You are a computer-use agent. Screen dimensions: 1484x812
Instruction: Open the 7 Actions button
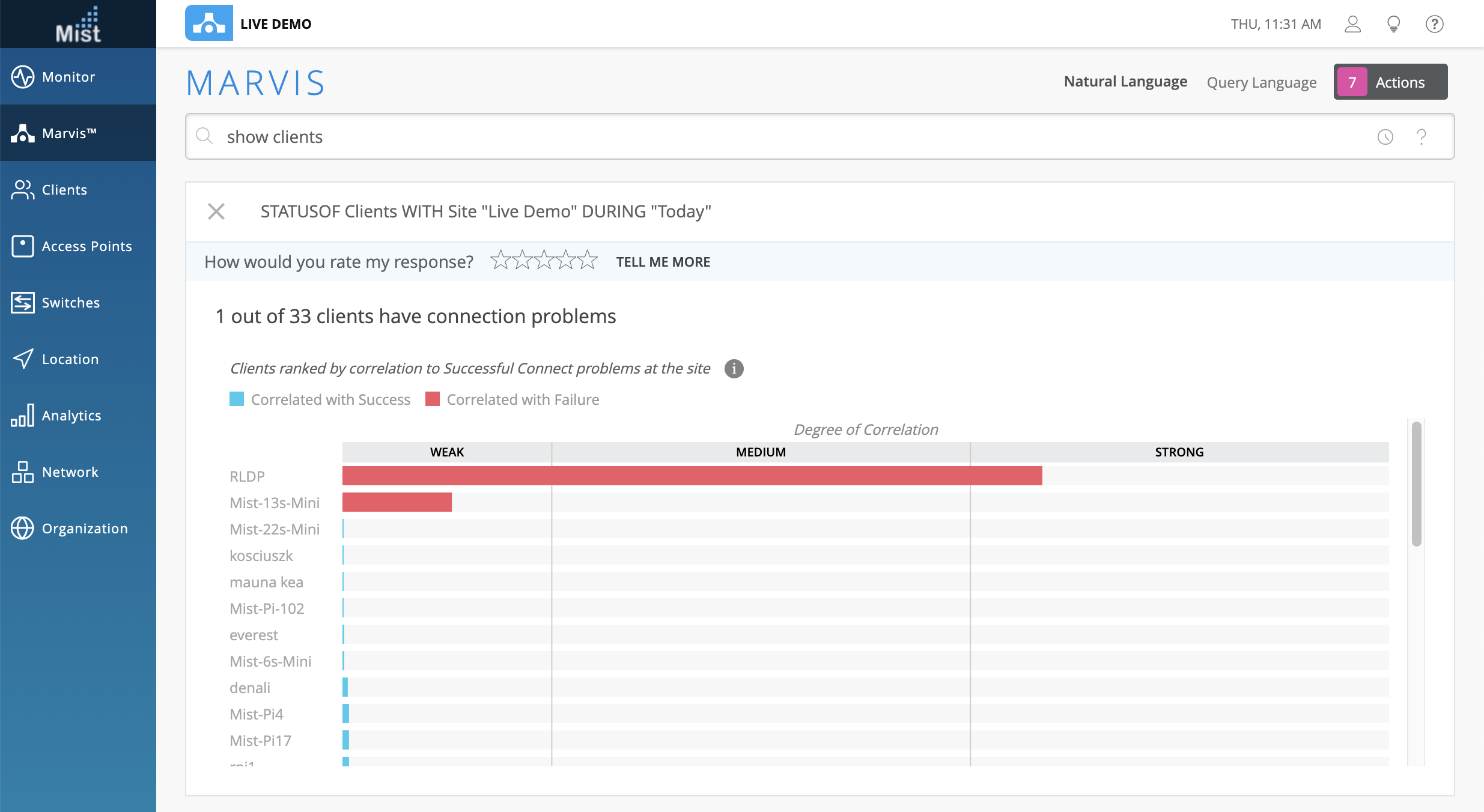pos(1390,82)
